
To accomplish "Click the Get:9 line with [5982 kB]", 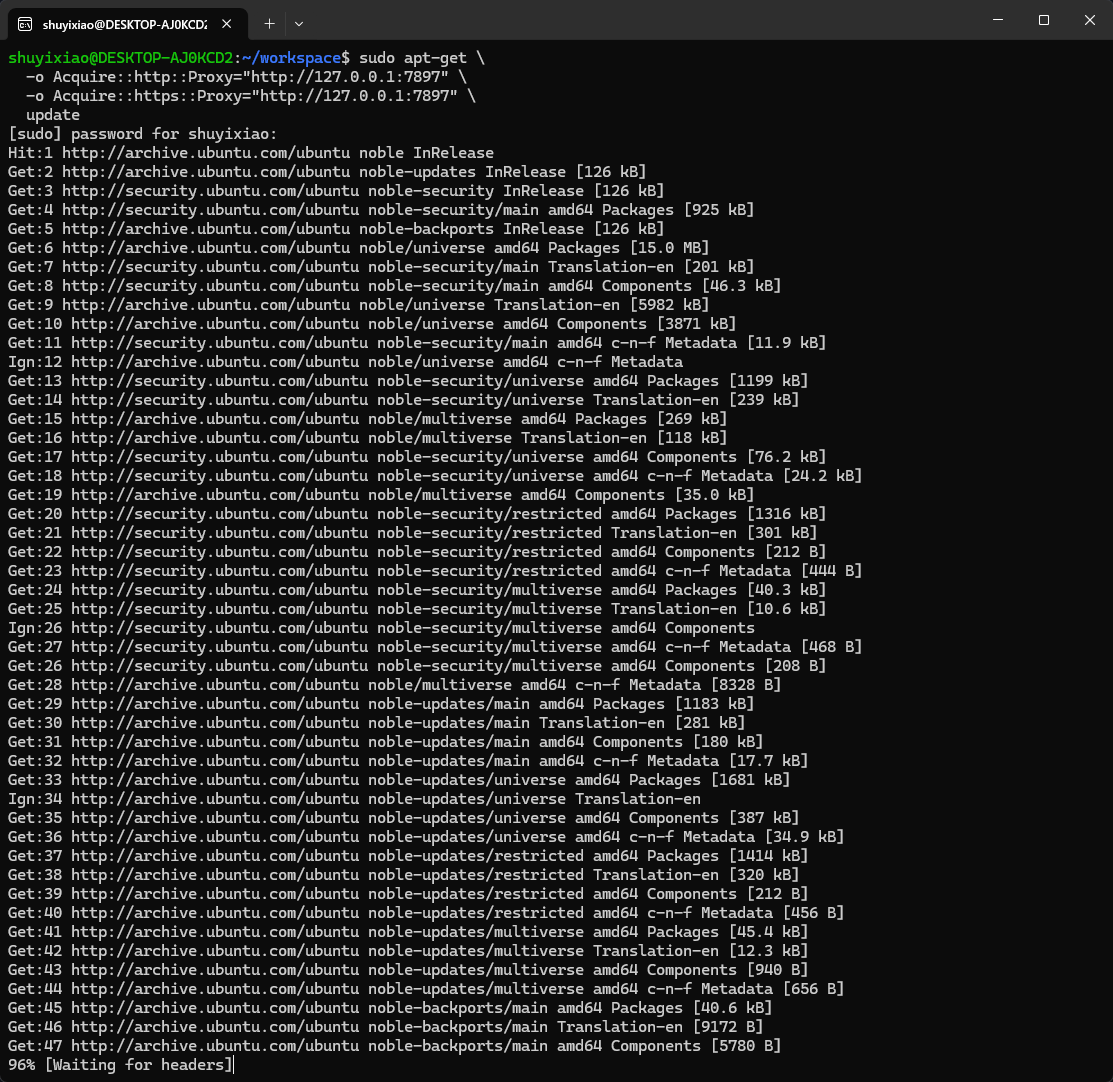I will tap(358, 305).
